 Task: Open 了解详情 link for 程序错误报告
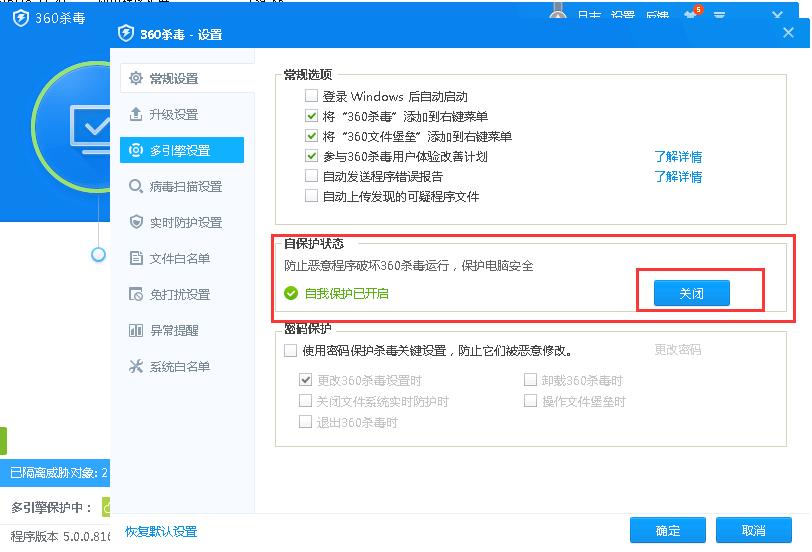tap(678, 177)
